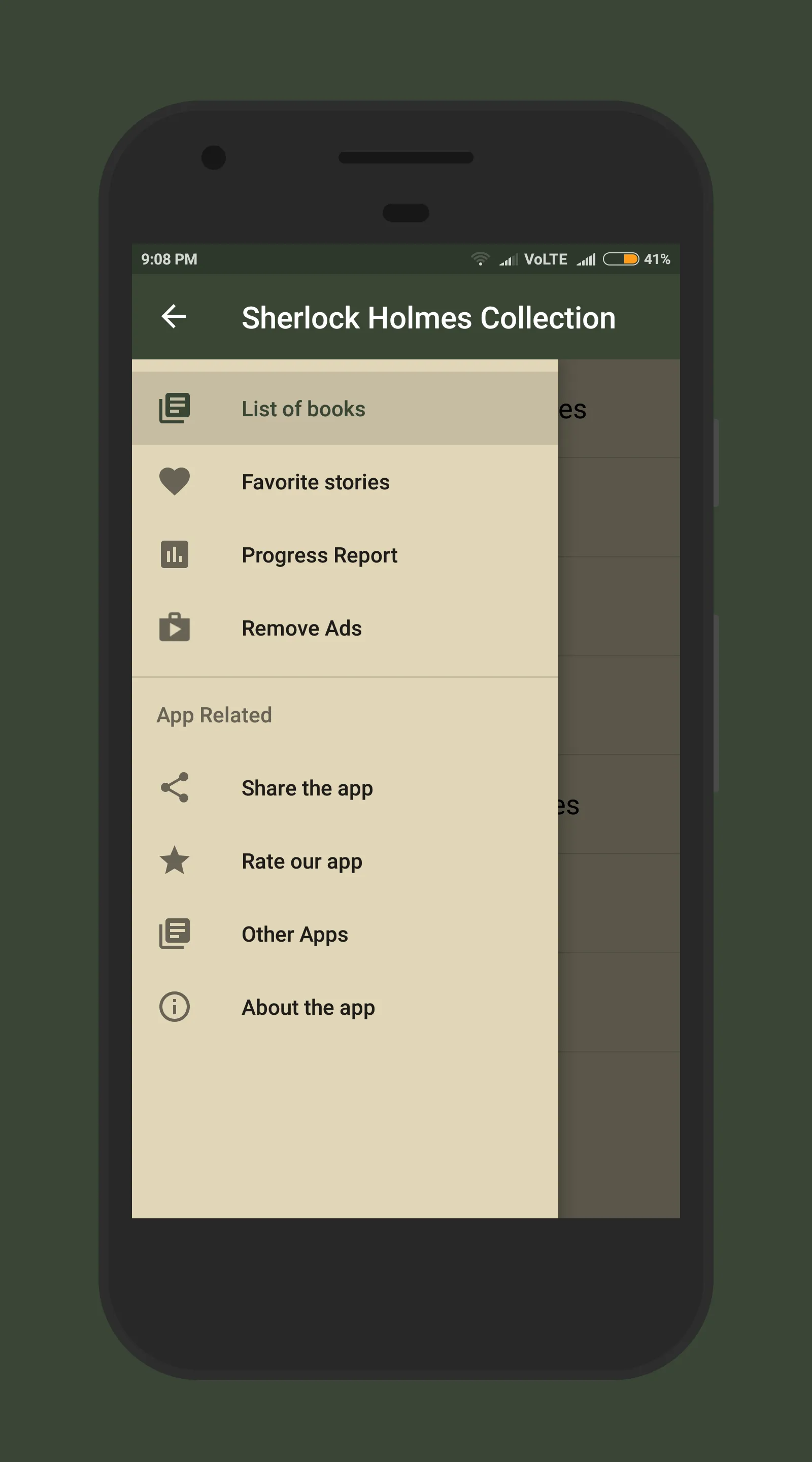
Task: Tap the VoLTE indicator in the status bar
Action: [546, 259]
